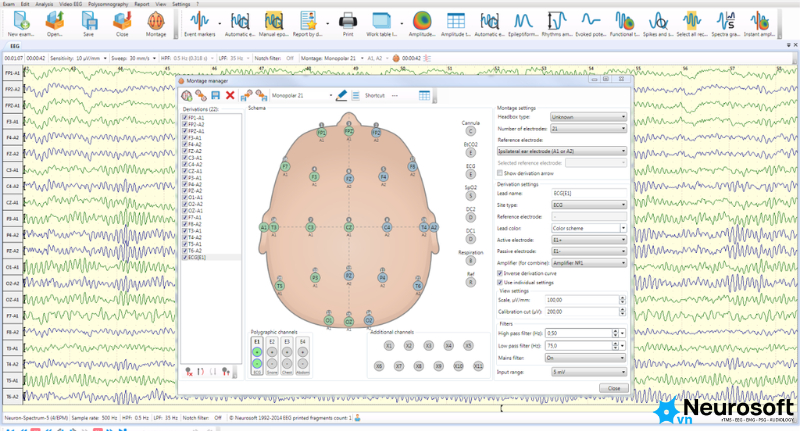Launch the Evoked potentials tool icon
The image size is (800, 431).
pos(590,23)
